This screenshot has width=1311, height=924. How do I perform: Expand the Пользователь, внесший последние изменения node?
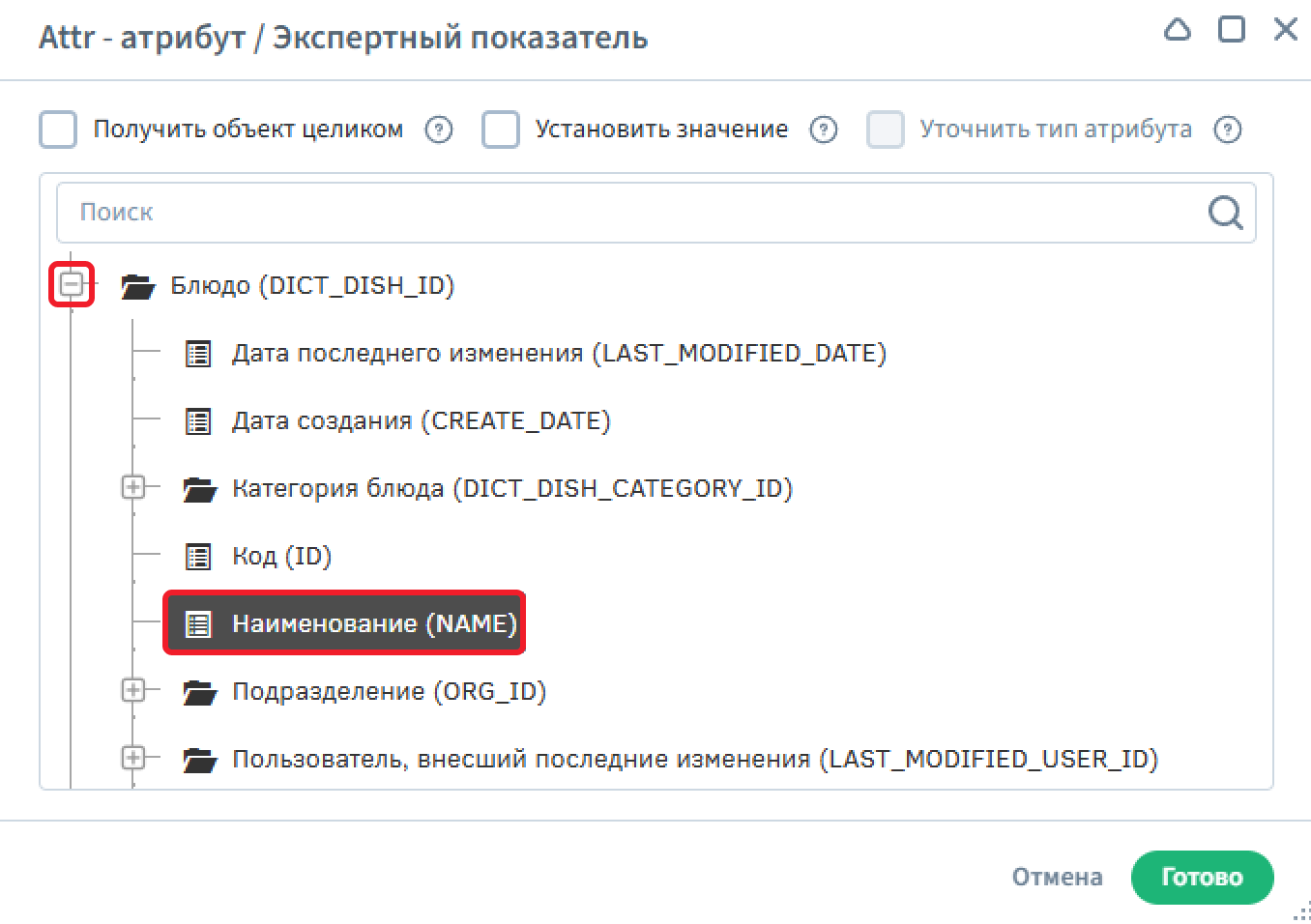[133, 758]
